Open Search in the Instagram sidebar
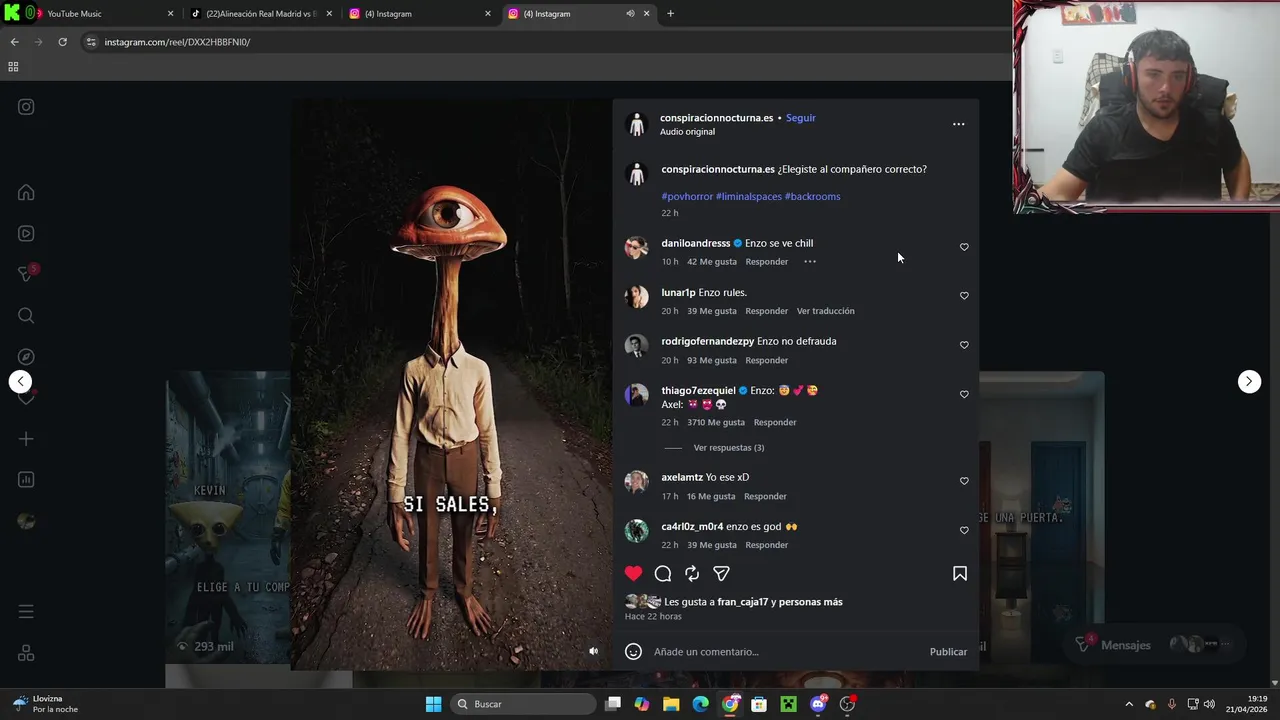1280x720 pixels. click(26, 316)
